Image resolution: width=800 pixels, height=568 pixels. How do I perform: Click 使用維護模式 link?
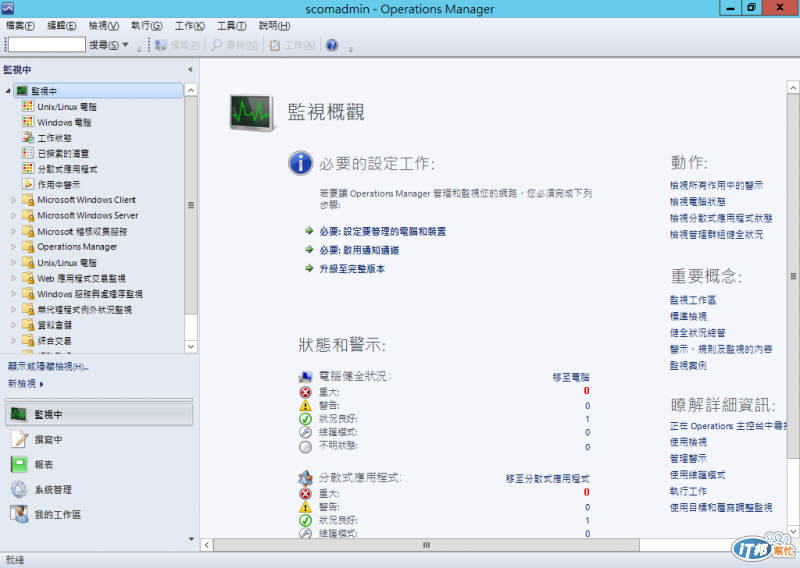point(697,475)
